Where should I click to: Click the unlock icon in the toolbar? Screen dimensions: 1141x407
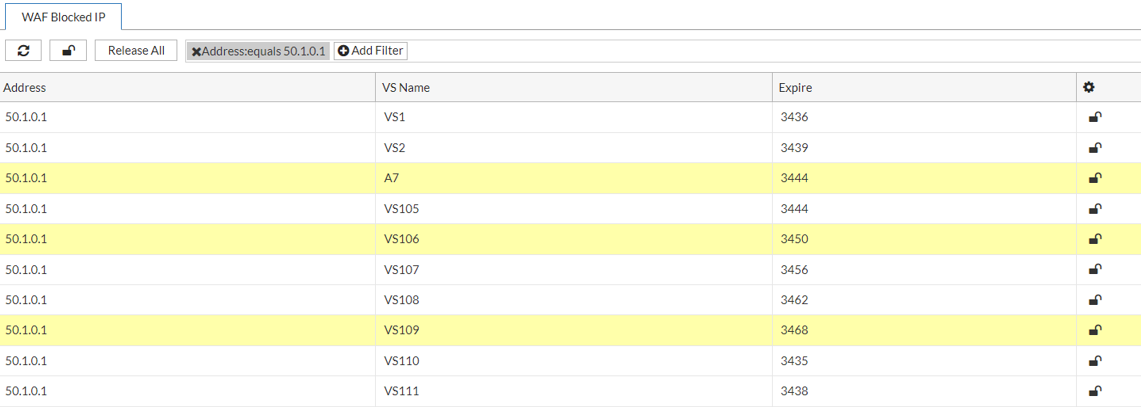(x=68, y=50)
